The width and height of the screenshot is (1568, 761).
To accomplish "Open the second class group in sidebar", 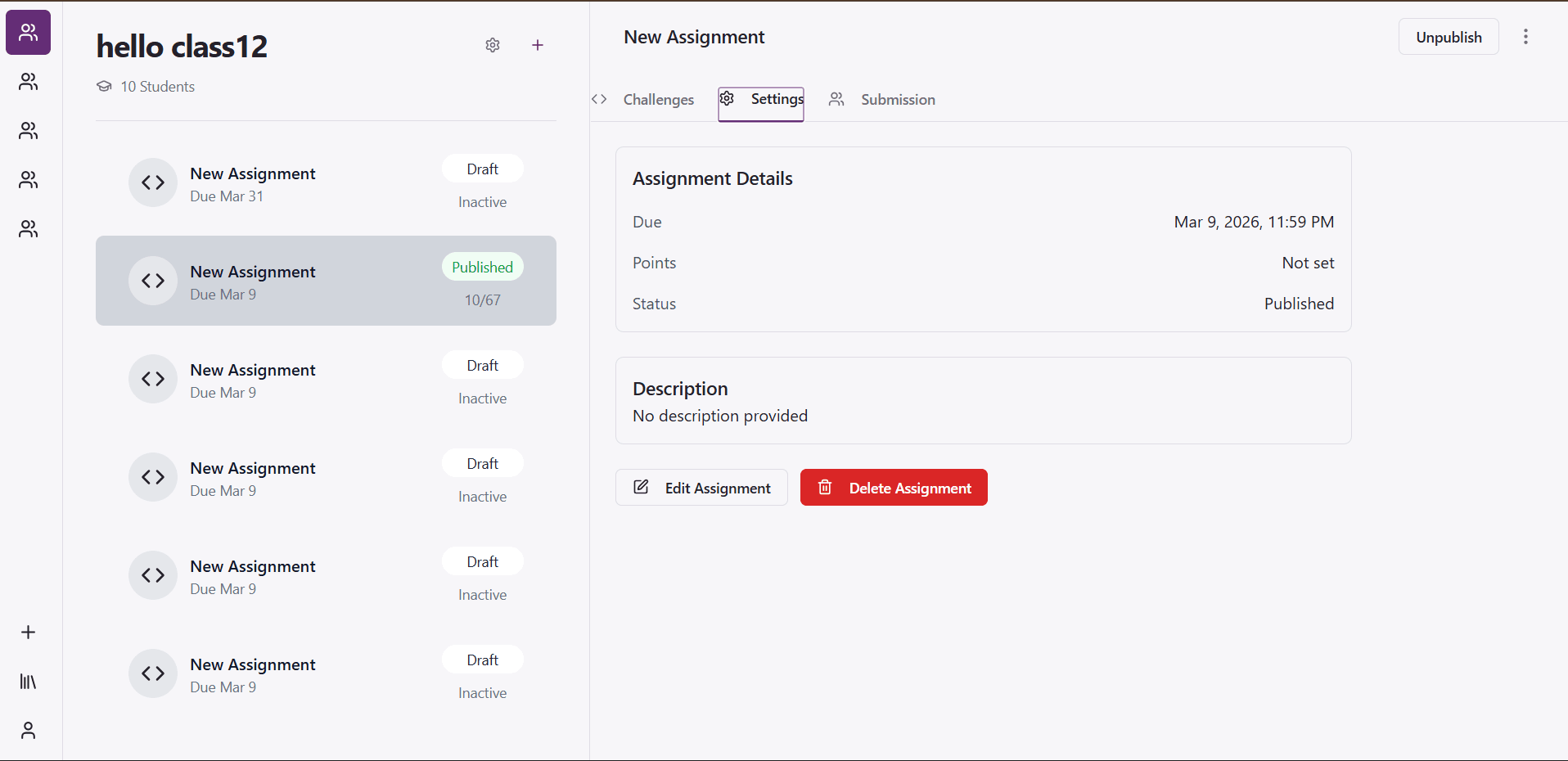I will [x=28, y=82].
